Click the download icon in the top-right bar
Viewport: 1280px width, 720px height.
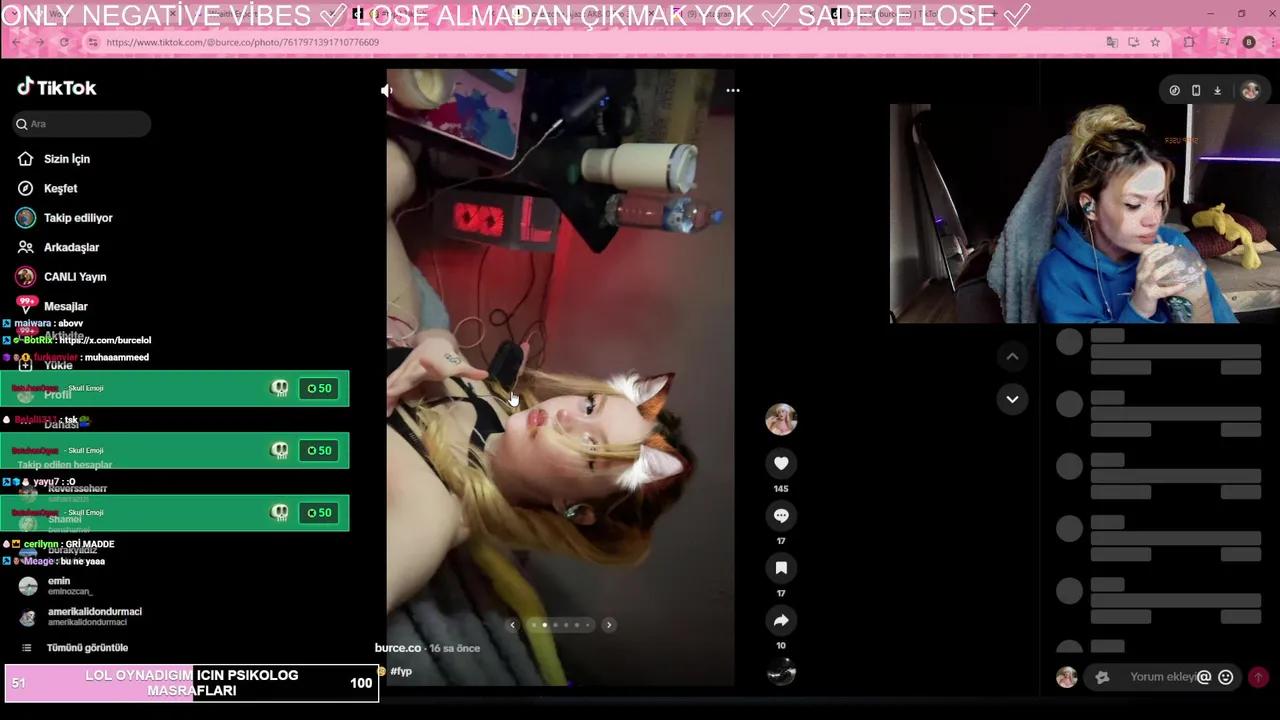(x=1217, y=90)
